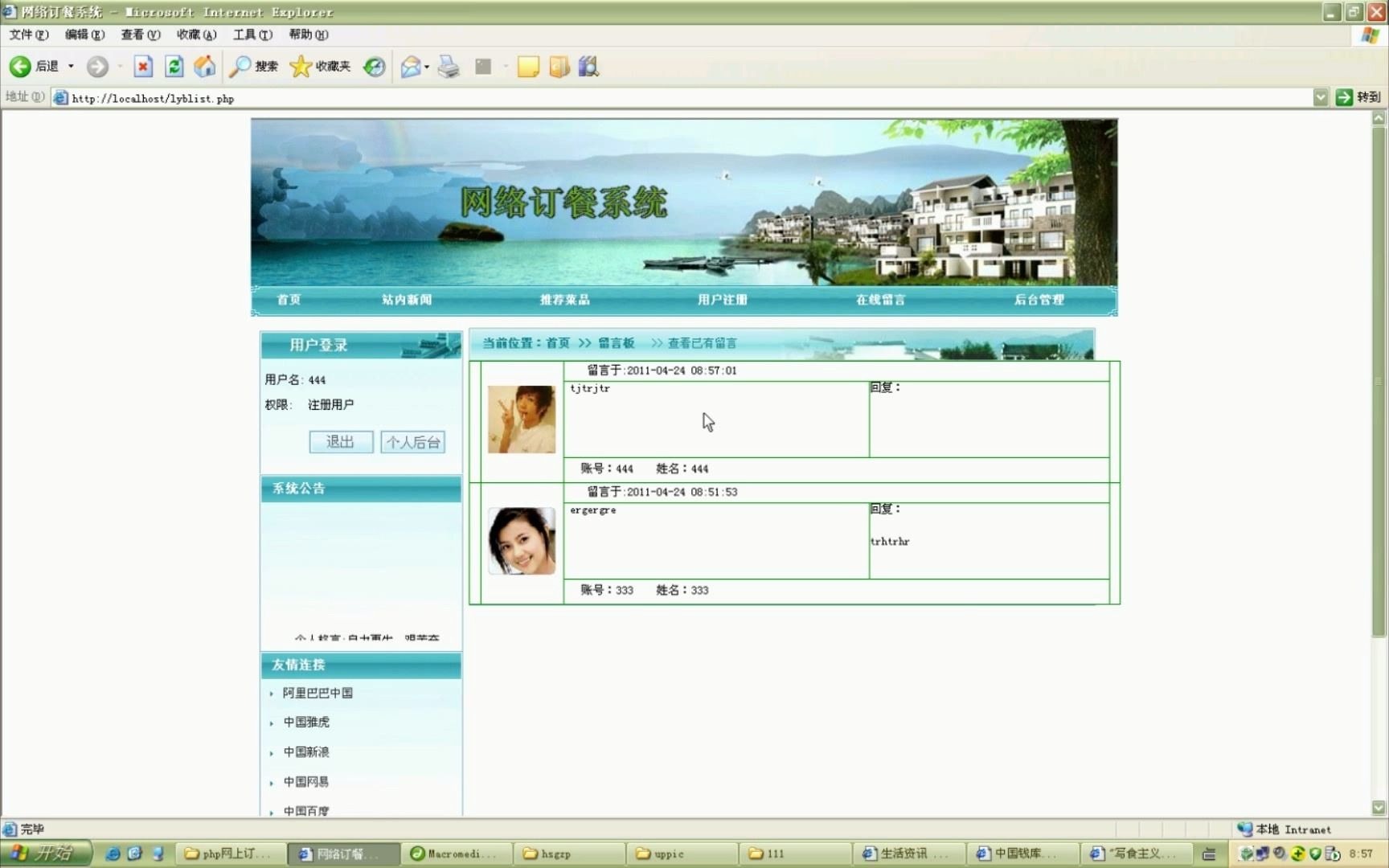The width and height of the screenshot is (1389, 868).
Task: Switch to the uppic folder taskbar item
Action: point(683,854)
